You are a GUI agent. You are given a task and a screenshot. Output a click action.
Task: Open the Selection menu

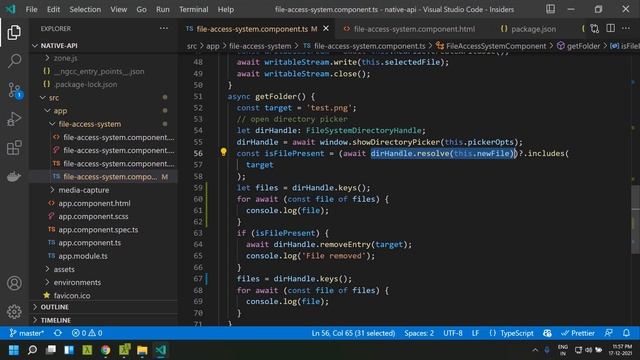pos(85,9)
